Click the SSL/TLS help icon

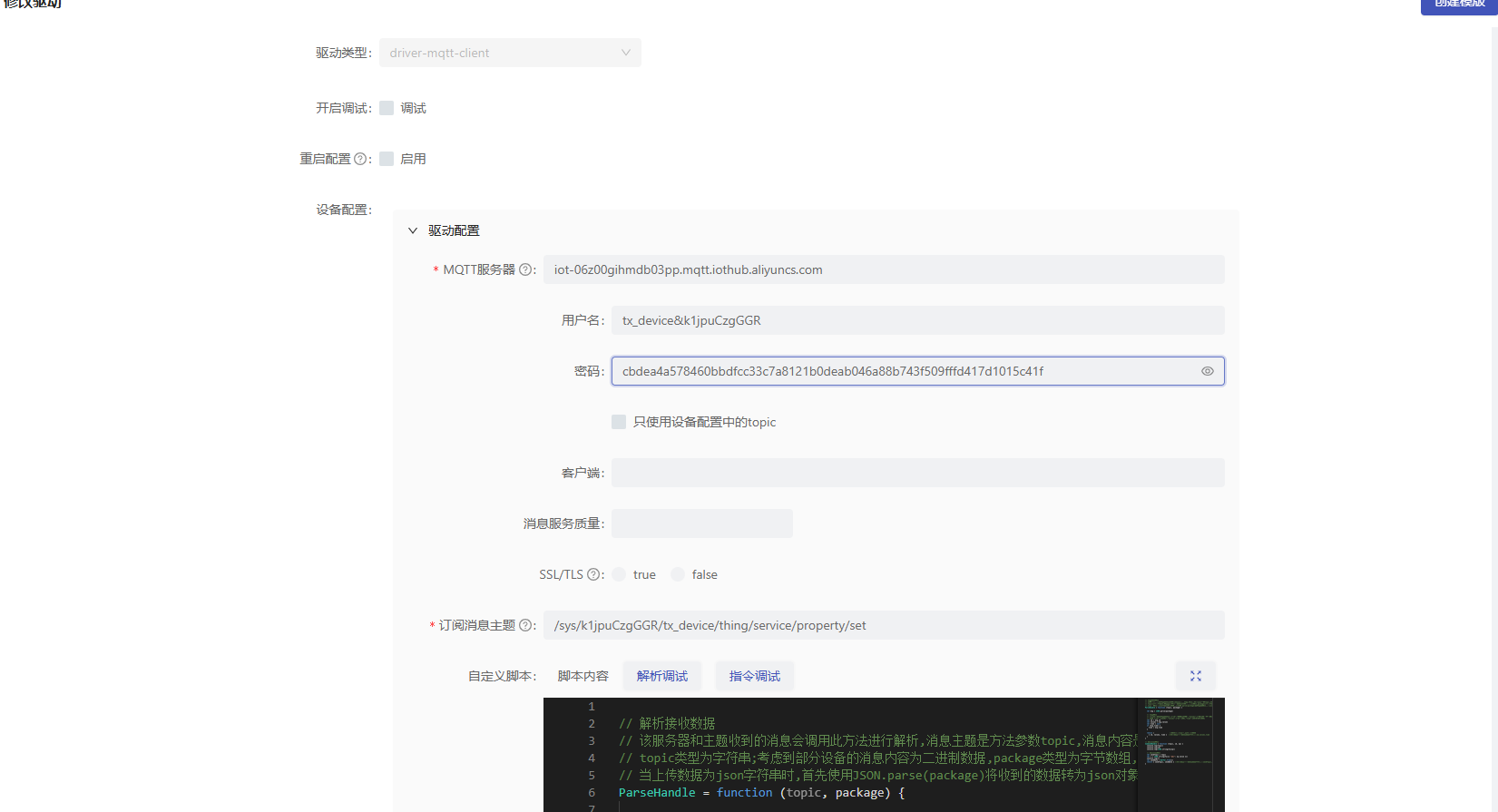click(593, 574)
